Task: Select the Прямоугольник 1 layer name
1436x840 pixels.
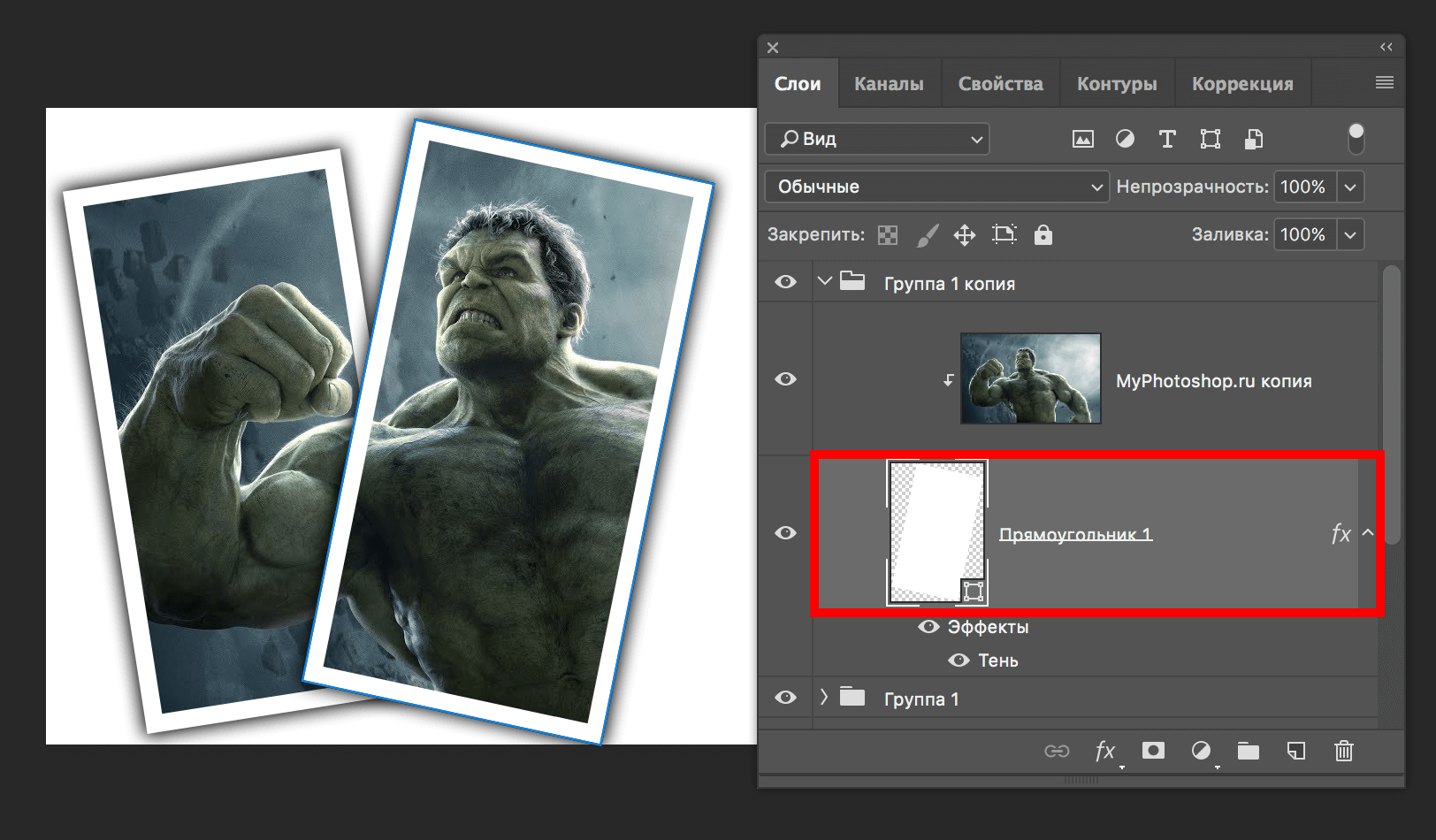Action: click(1075, 534)
